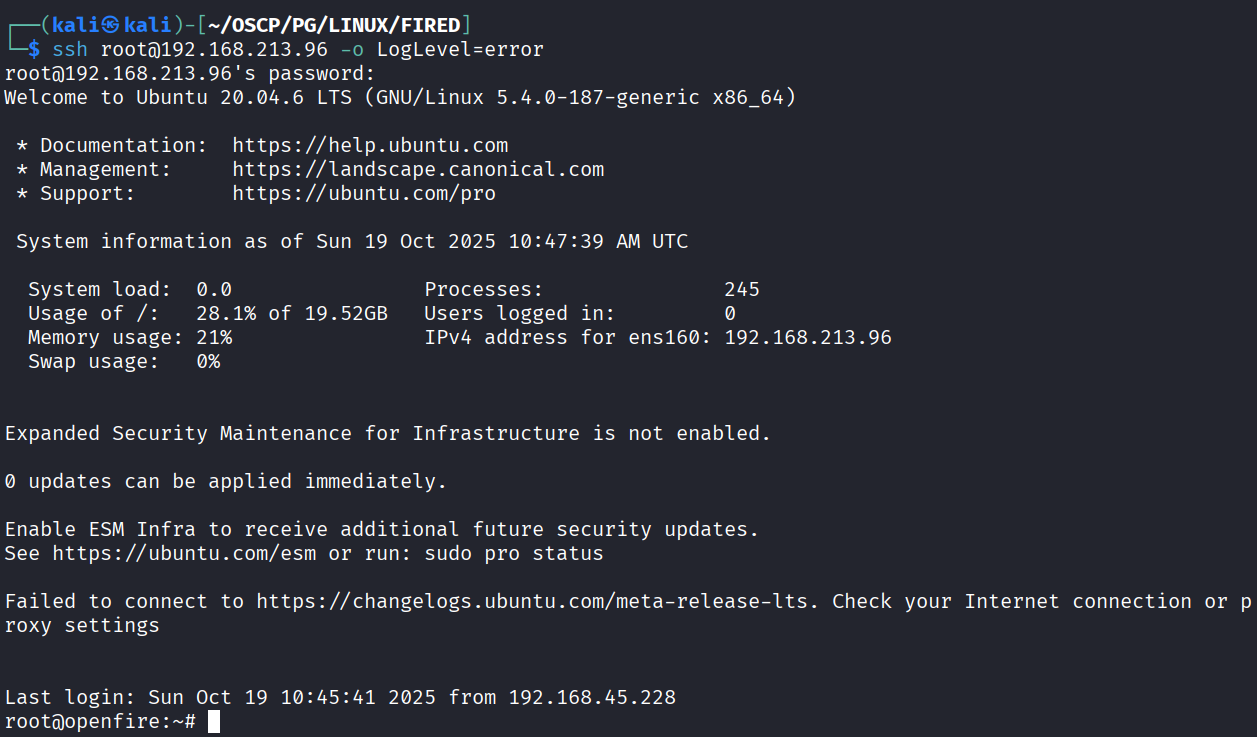
Task: Click the Swap usage 0% value
Action: point(208,362)
